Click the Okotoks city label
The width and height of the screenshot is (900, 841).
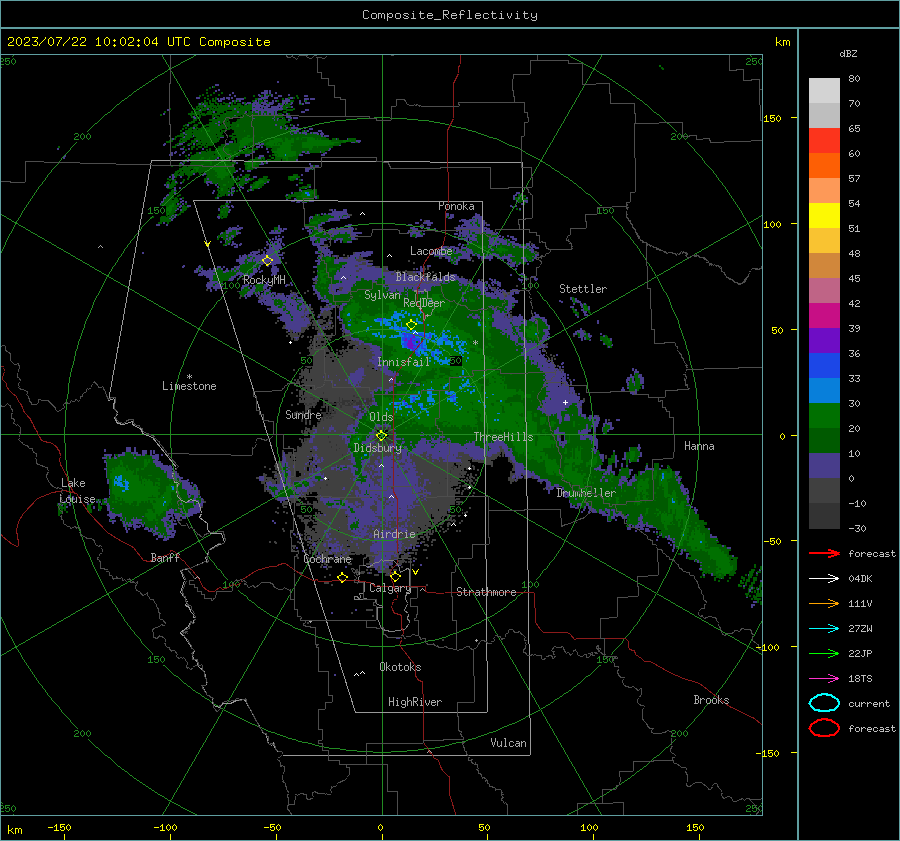click(x=400, y=667)
